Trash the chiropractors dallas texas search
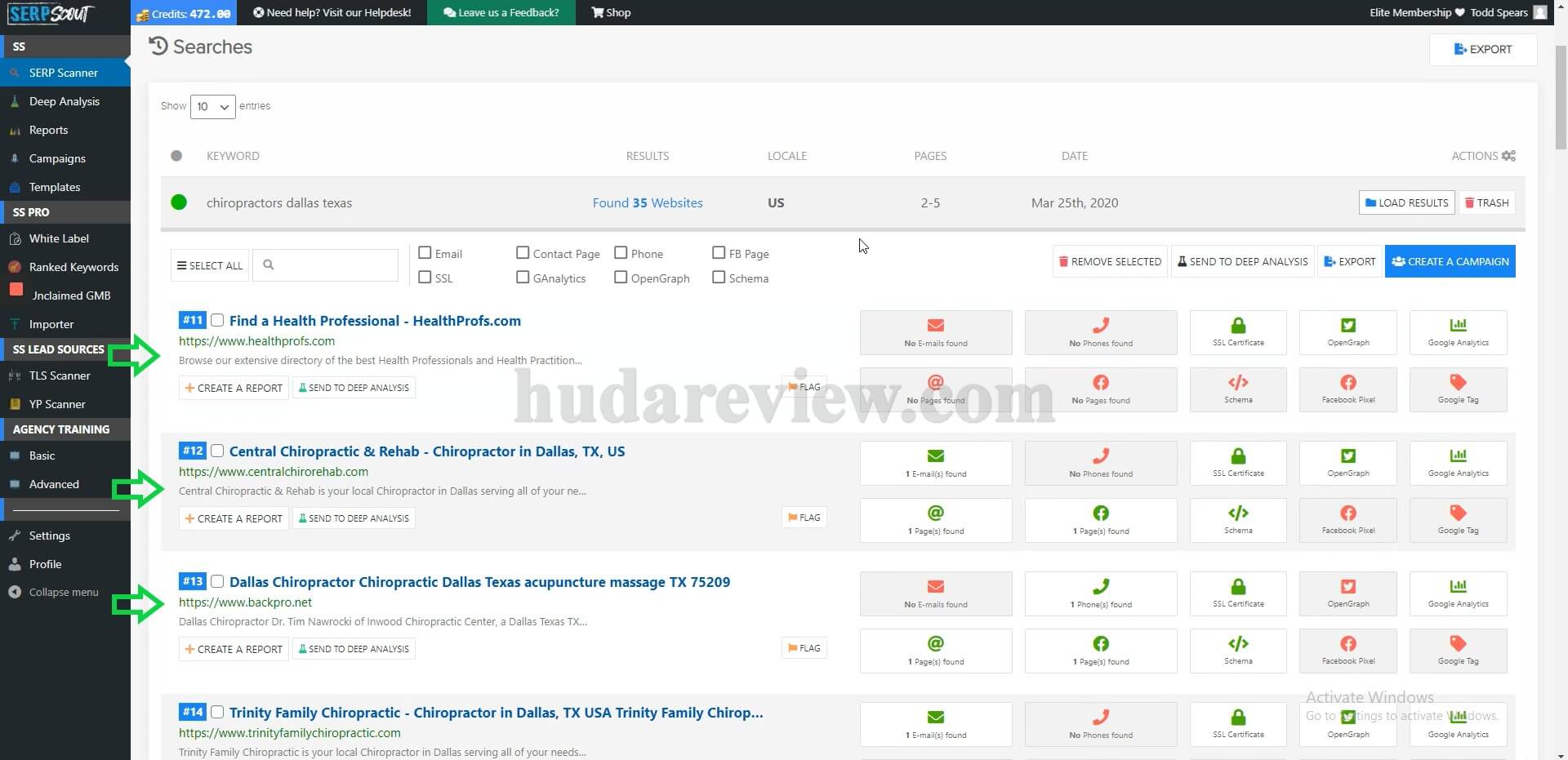Viewport: 1568px width, 760px height. (x=1486, y=202)
